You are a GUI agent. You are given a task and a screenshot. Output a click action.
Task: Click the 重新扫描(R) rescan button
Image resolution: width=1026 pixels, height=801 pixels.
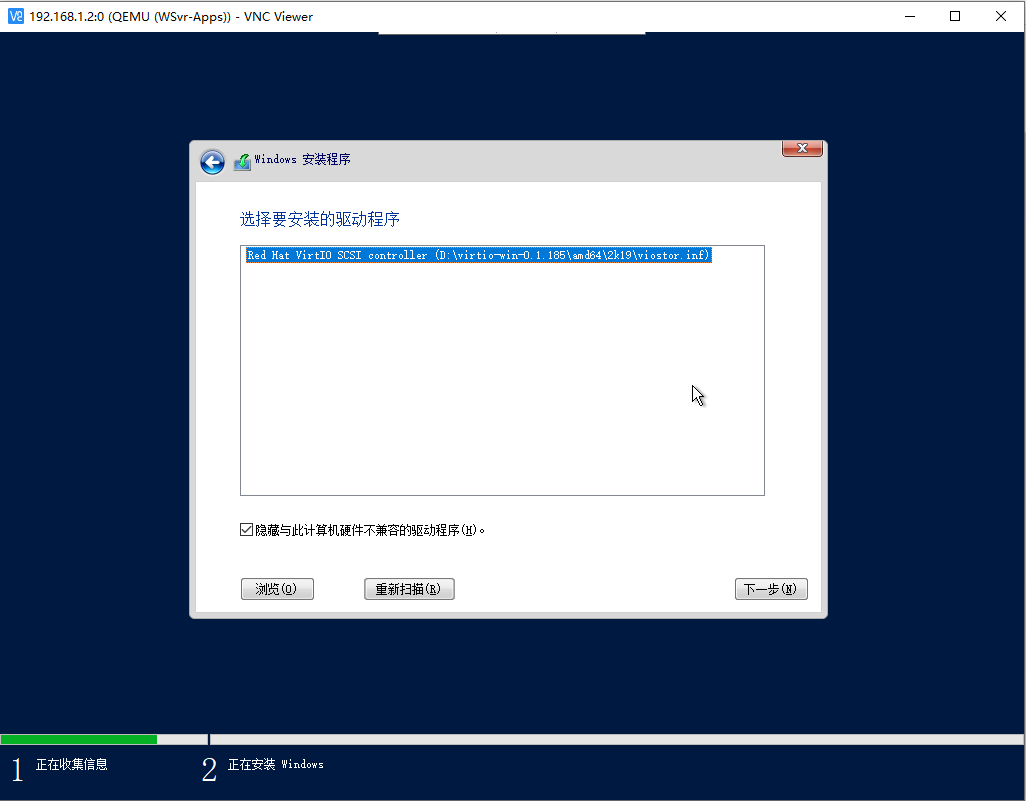[x=409, y=589]
